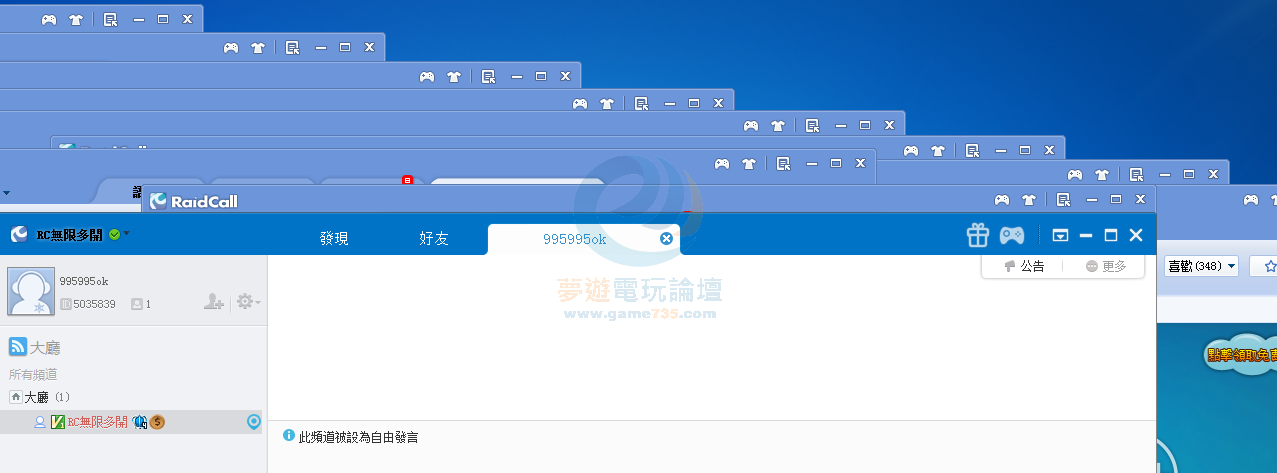This screenshot has height=473, width=1277.
Task: Click gamepad icon of partially visible far-right window
Action: [1251, 199]
